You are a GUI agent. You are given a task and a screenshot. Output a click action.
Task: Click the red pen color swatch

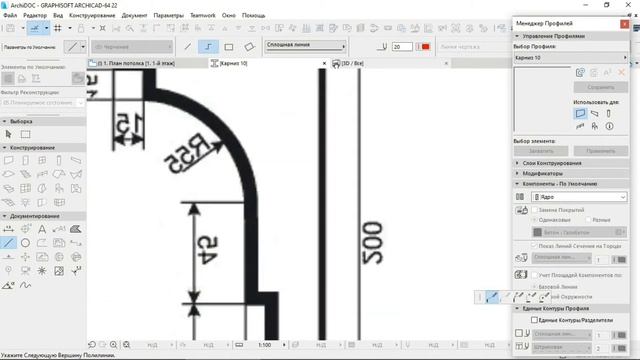425,47
